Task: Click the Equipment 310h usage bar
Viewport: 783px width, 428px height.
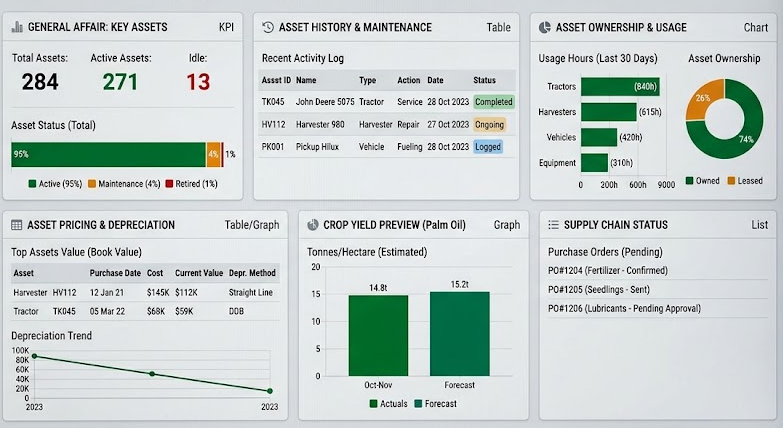Action: [594, 163]
